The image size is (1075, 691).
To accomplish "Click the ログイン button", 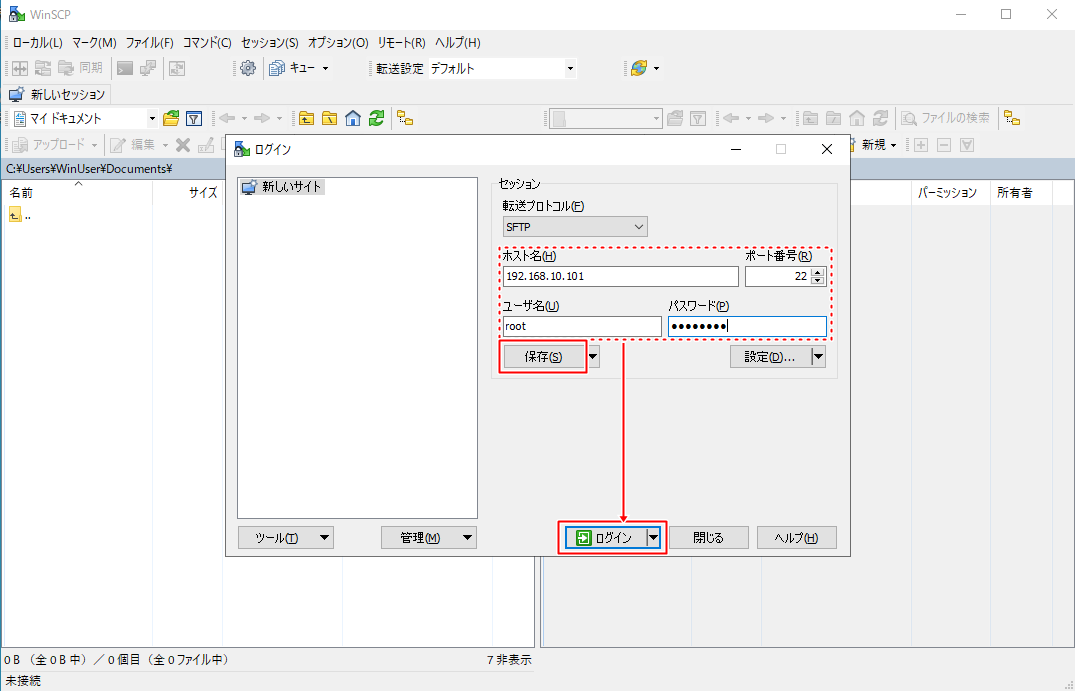I will 605,538.
